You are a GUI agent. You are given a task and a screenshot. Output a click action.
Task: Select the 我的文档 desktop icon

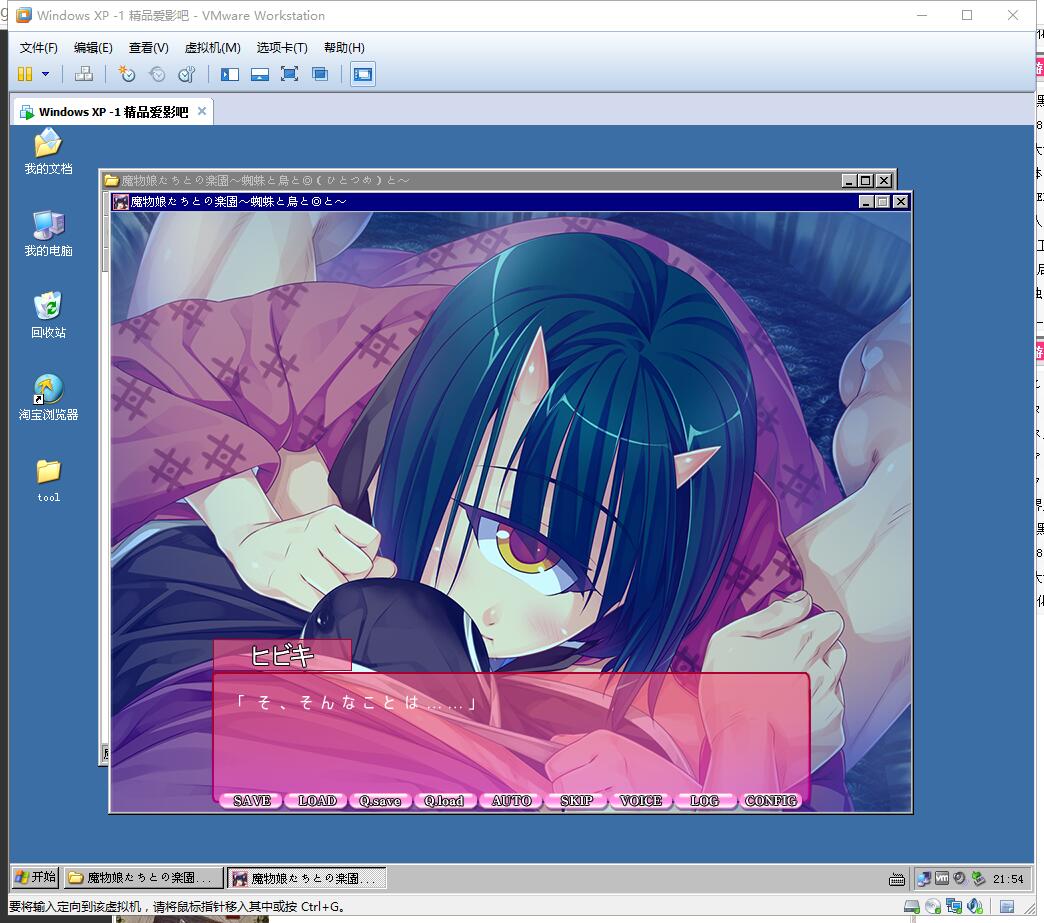48,152
